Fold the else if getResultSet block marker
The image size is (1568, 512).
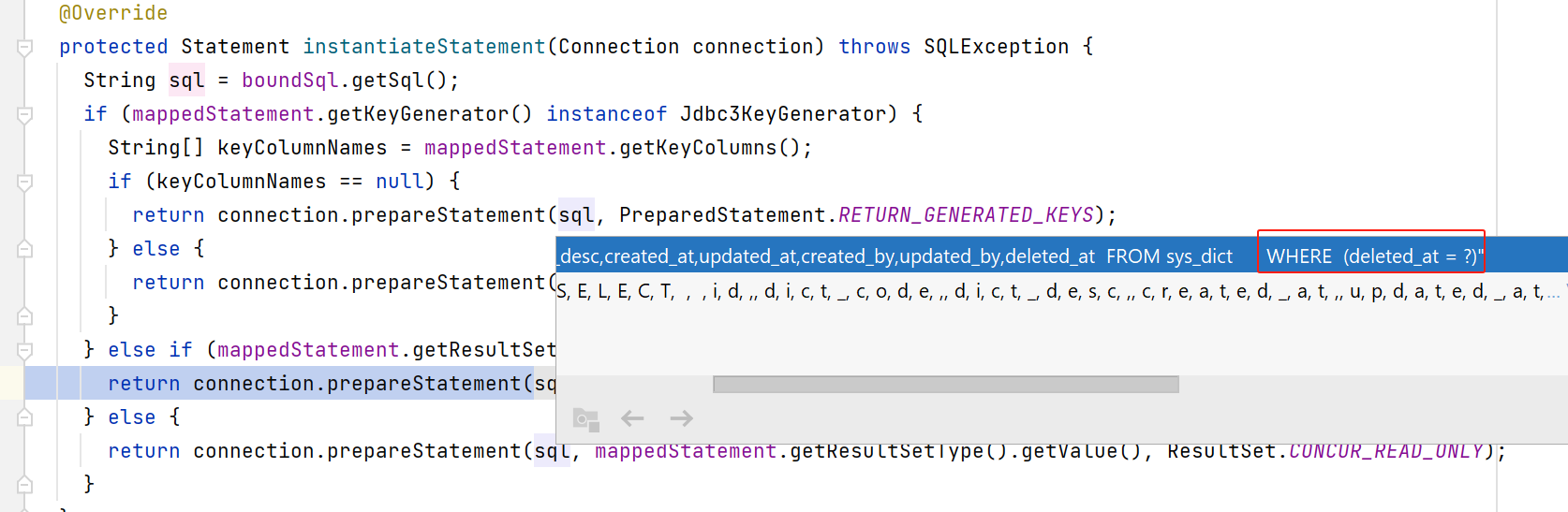25,350
